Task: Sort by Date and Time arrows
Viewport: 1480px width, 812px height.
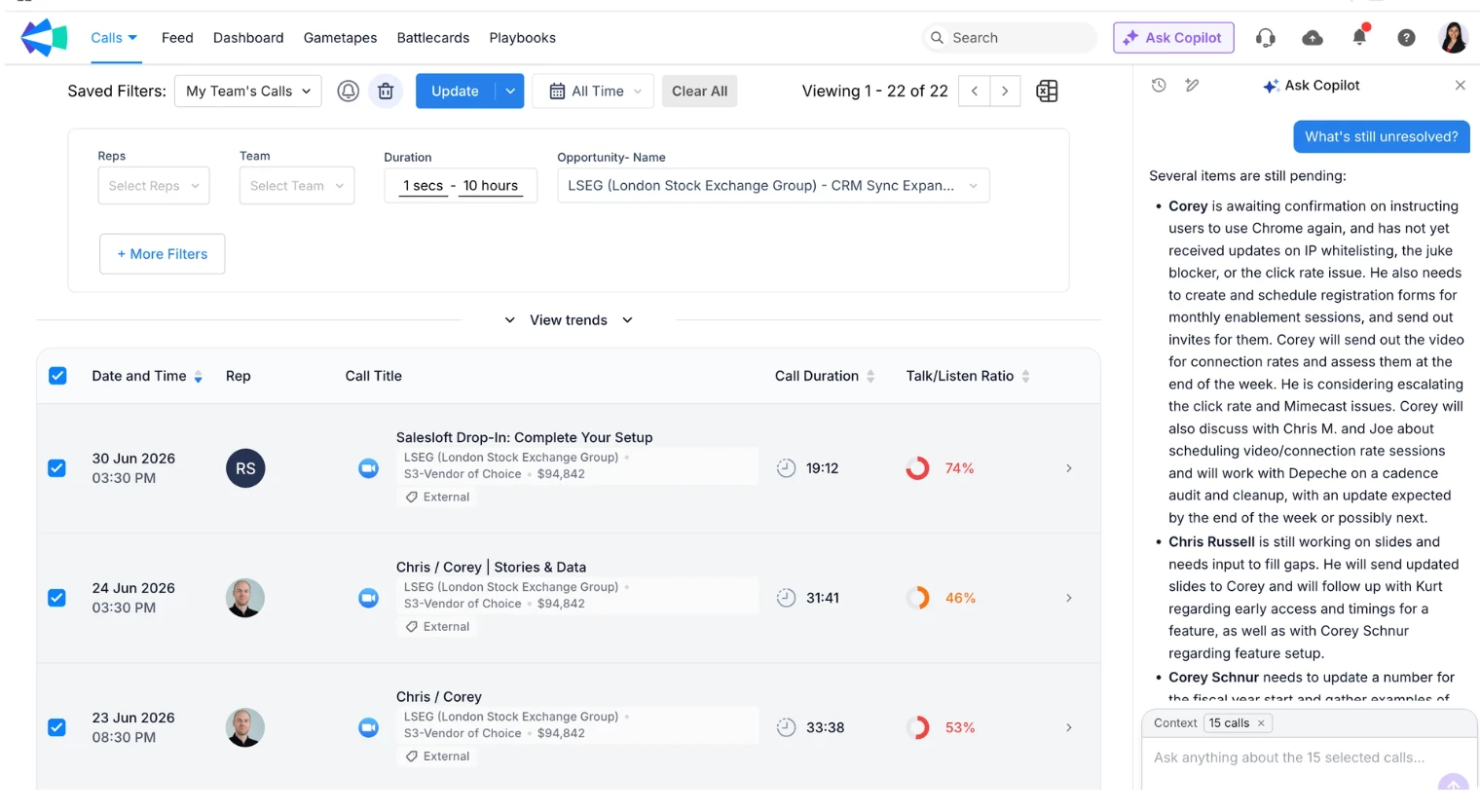Action: point(199,377)
